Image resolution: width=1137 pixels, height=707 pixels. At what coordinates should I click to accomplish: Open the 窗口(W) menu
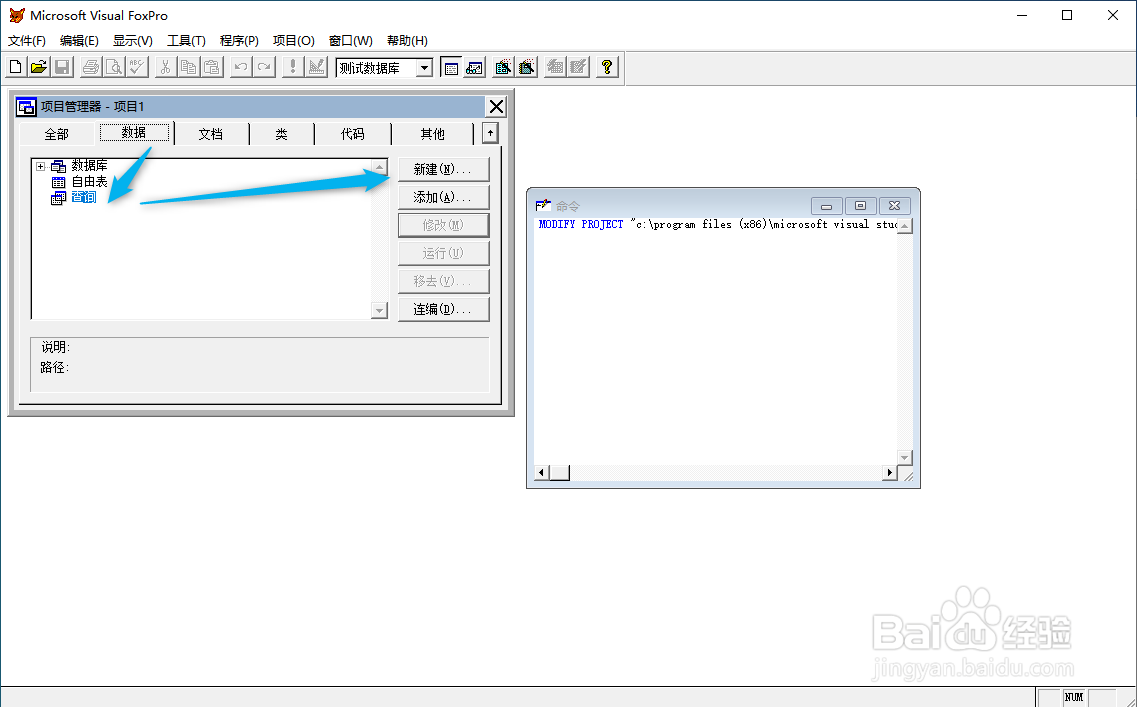click(351, 41)
